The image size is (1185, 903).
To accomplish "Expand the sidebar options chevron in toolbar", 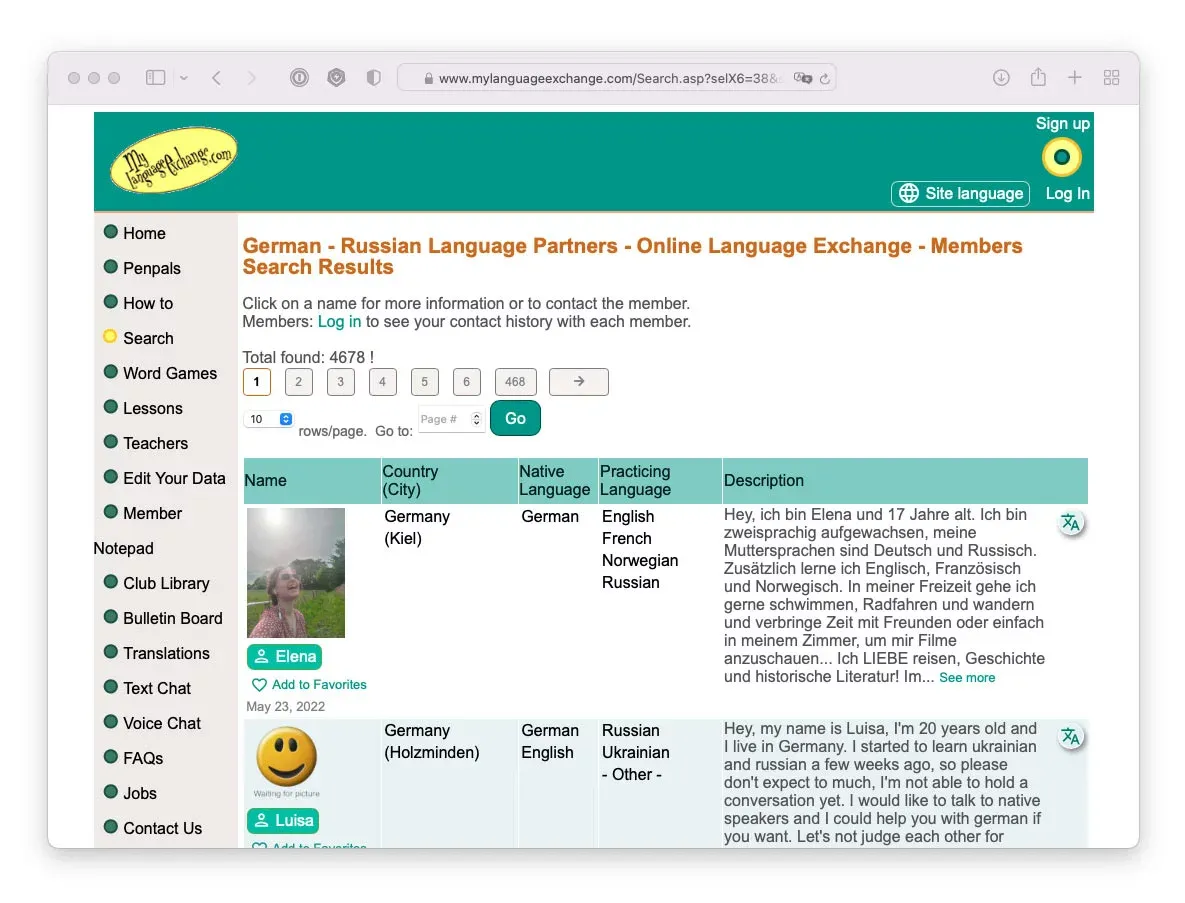I will point(184,78).
